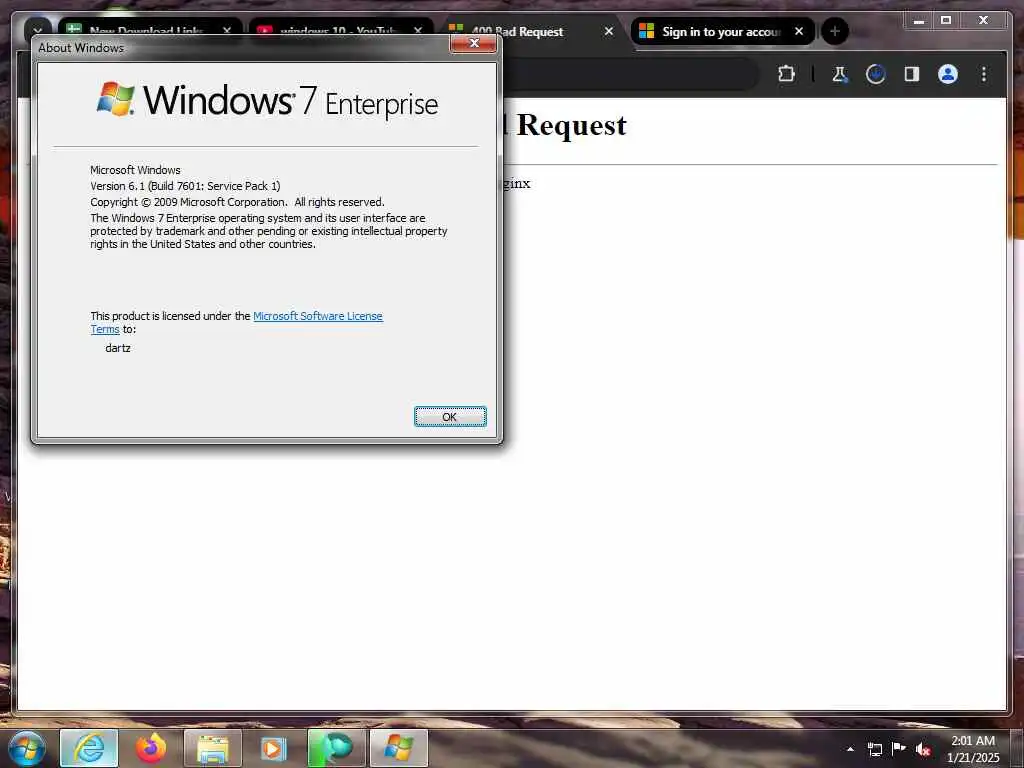Screen dimensions: 1024x768
Task: Click the licensee name dartz
Action: tap(118, 348)
